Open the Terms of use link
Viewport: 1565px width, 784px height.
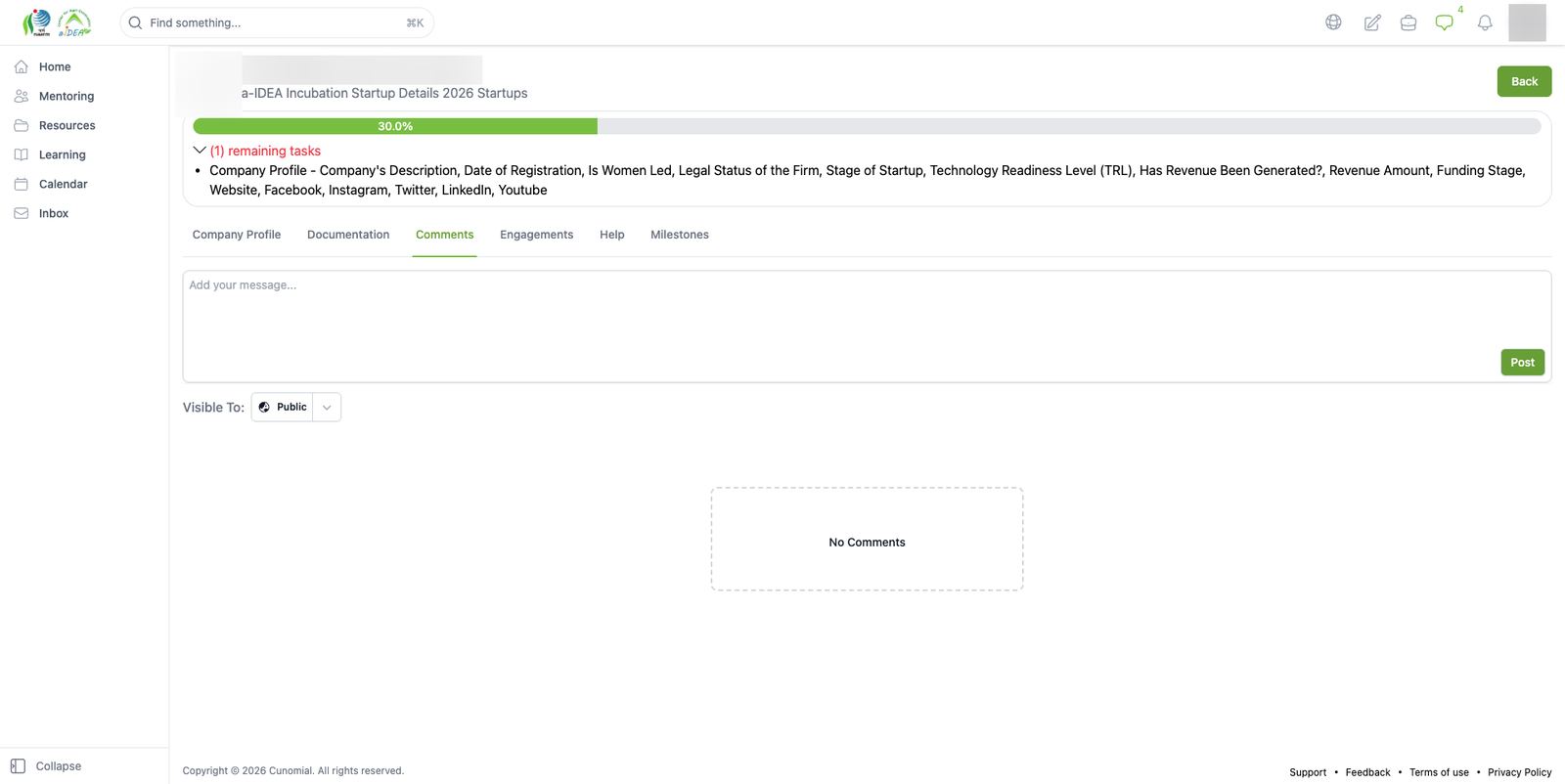tap(1439, 772)
